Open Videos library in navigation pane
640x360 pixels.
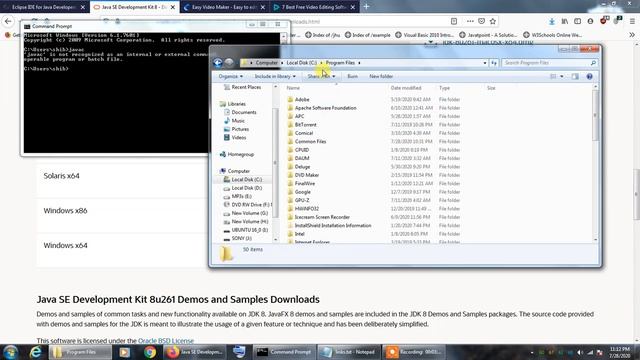(239, 138)
